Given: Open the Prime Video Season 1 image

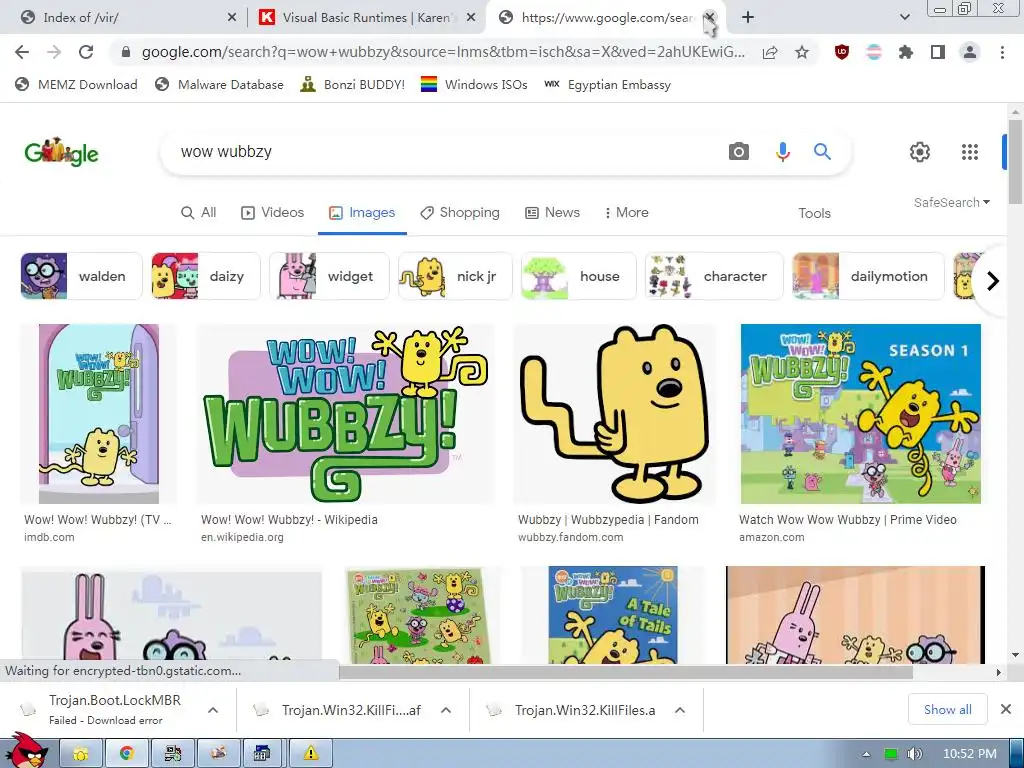Looking at the screenshot, I should tap(861, 414).
